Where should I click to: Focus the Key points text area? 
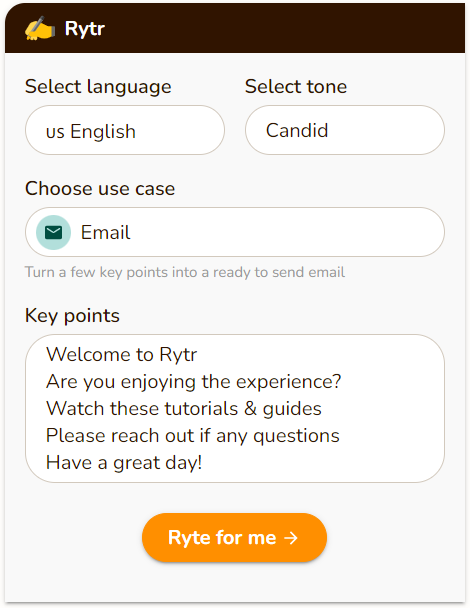[x=235, y=409]
